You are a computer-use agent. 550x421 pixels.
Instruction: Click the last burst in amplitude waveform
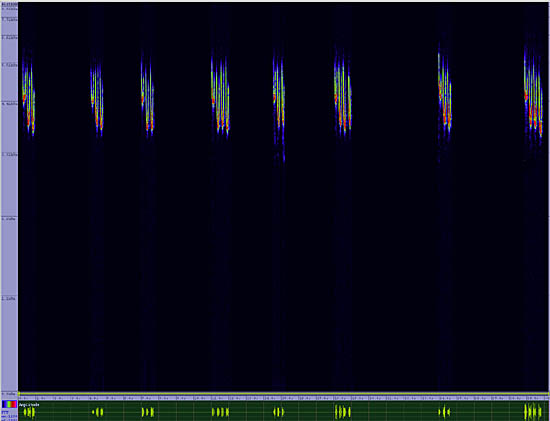tap(533, 412)
